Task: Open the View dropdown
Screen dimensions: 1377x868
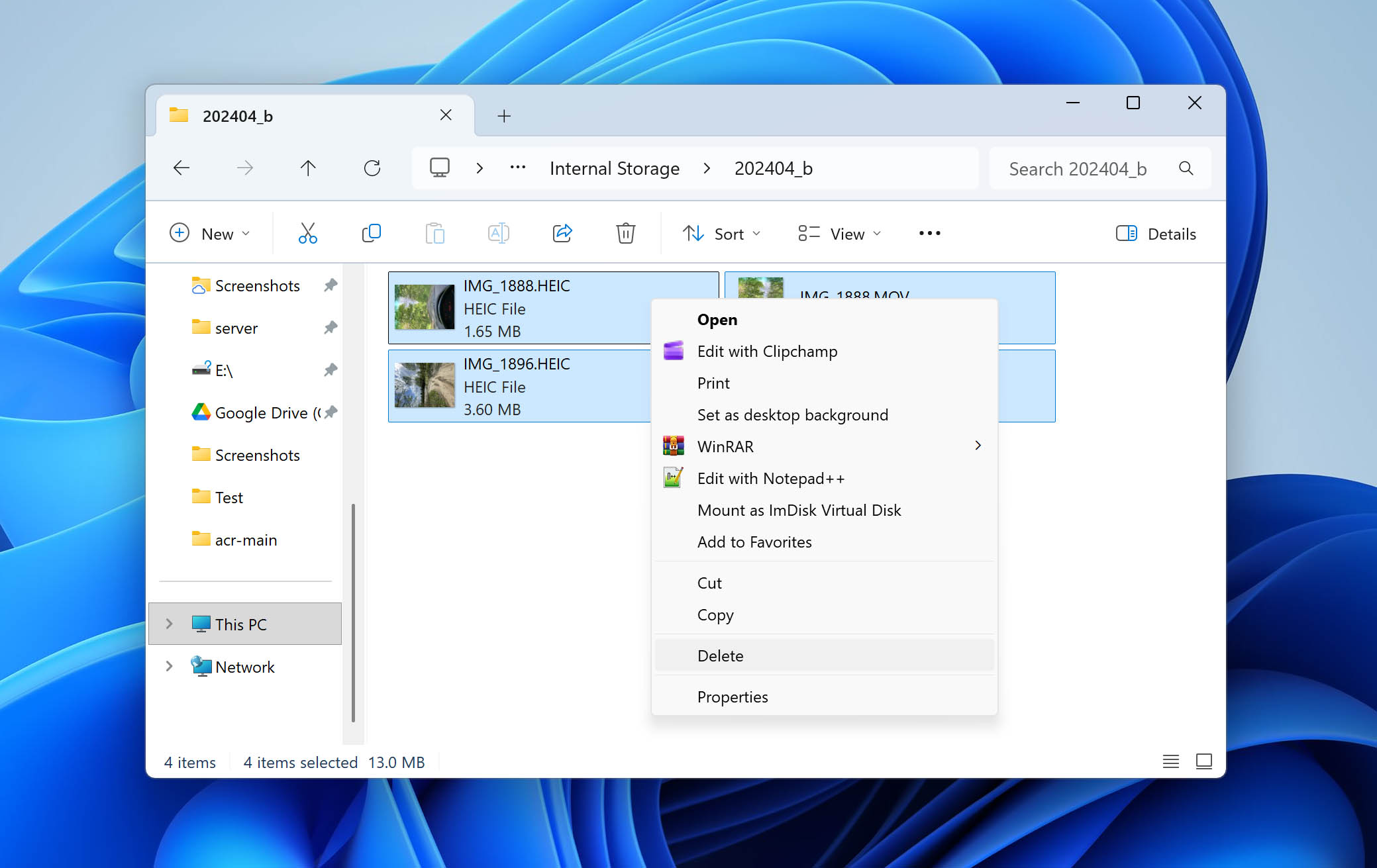Action: pyautogui.click(x=840, y=233)
